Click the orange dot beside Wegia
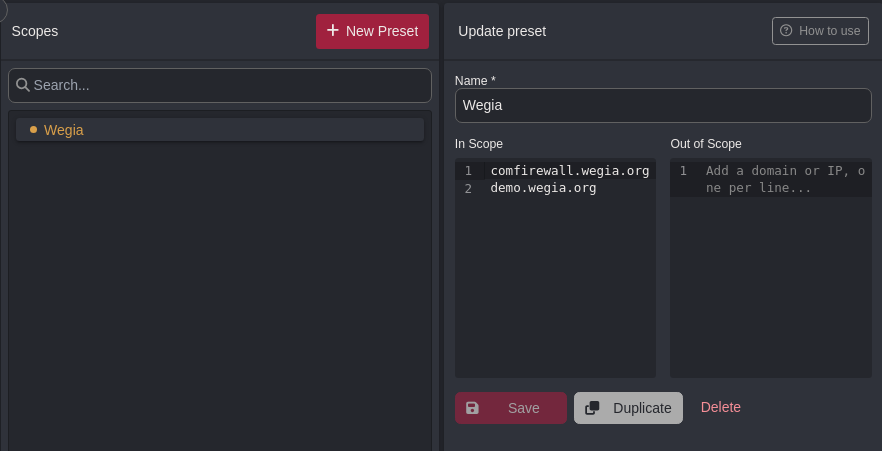882x451 pixels. [33, 130]
